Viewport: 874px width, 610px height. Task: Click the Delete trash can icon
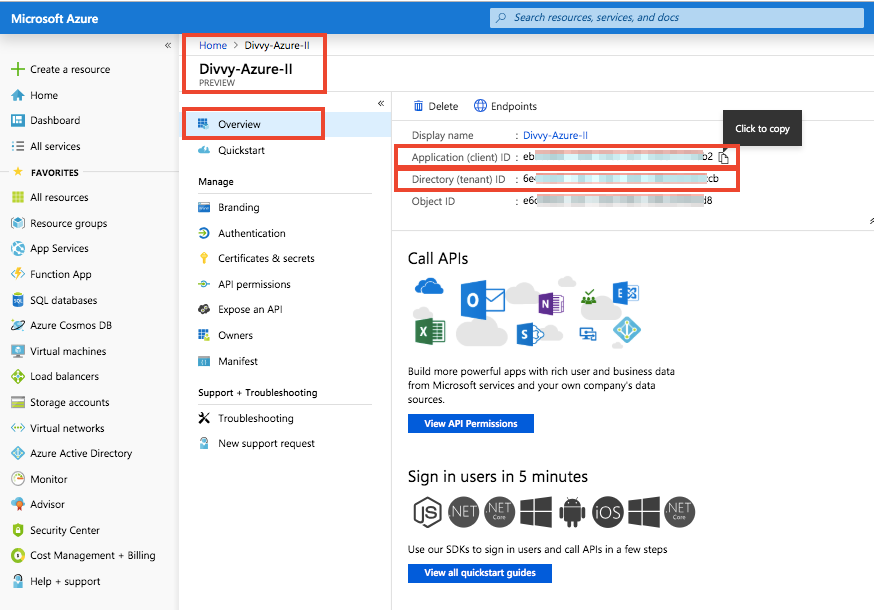pos(418,106)
